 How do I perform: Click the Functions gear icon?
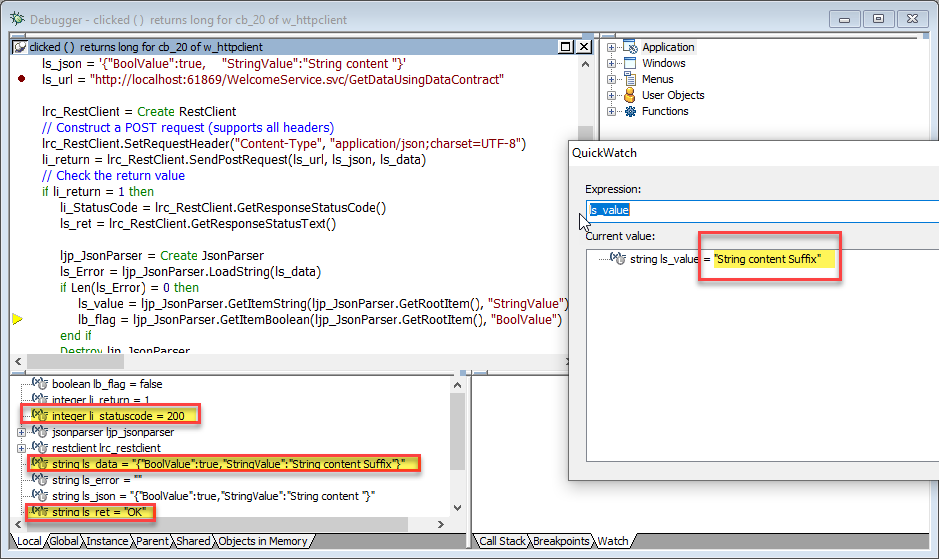[630, 111]
